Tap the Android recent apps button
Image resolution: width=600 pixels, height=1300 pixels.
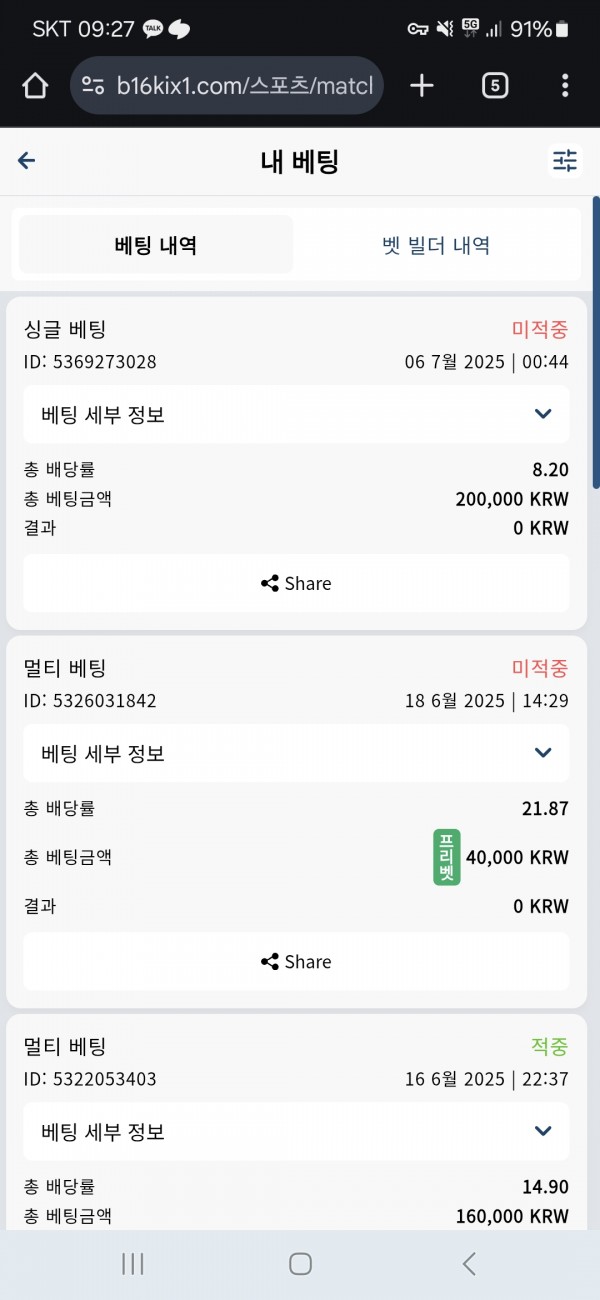coord(132,1263)
